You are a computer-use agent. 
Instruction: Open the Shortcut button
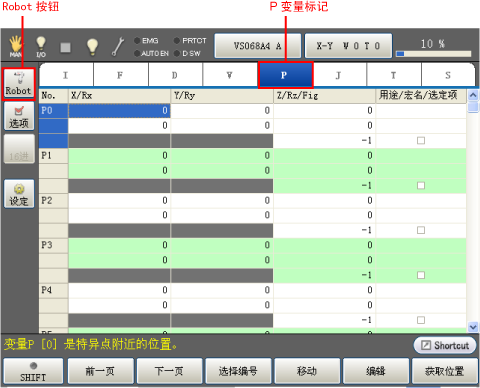[x=445, y=345]
